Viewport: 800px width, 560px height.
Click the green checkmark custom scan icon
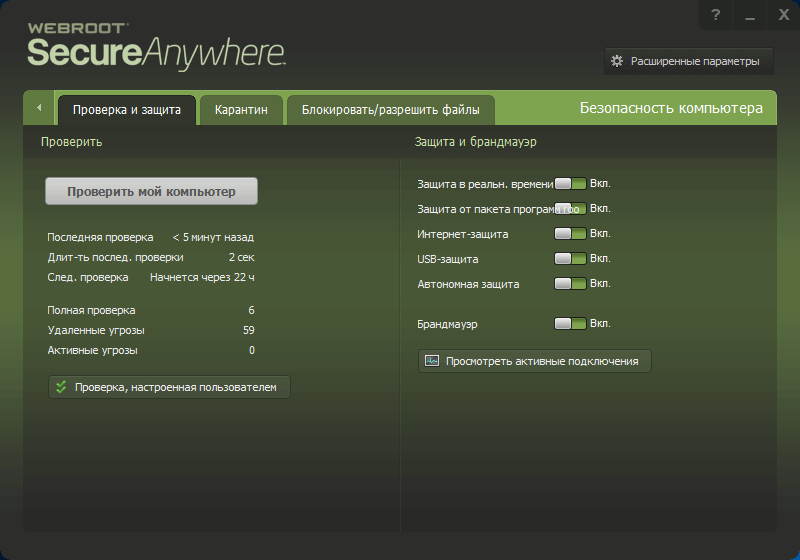(61, 387)
